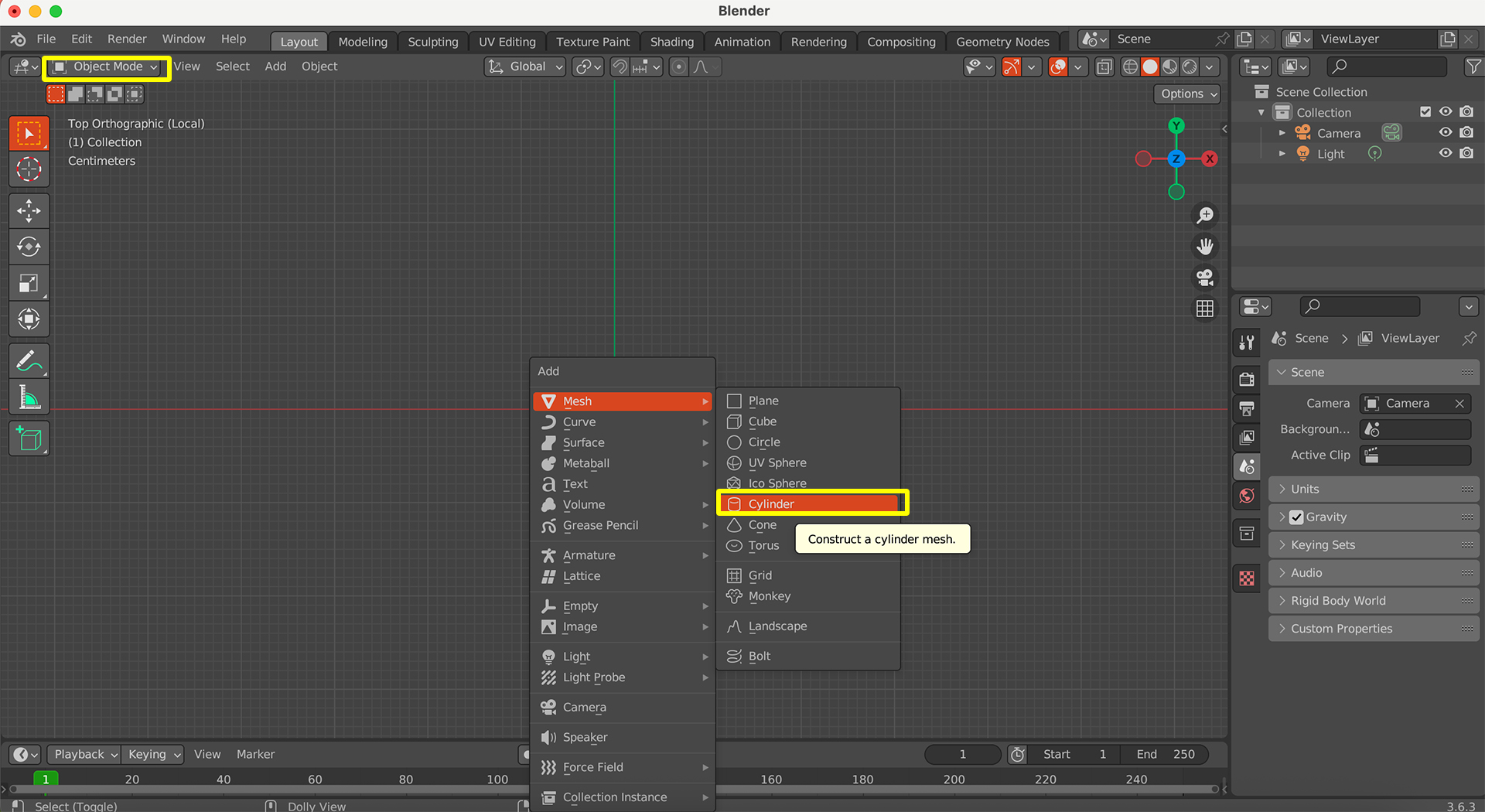
Task: Click the Blender logo menu icon
Action: (19, 39)
